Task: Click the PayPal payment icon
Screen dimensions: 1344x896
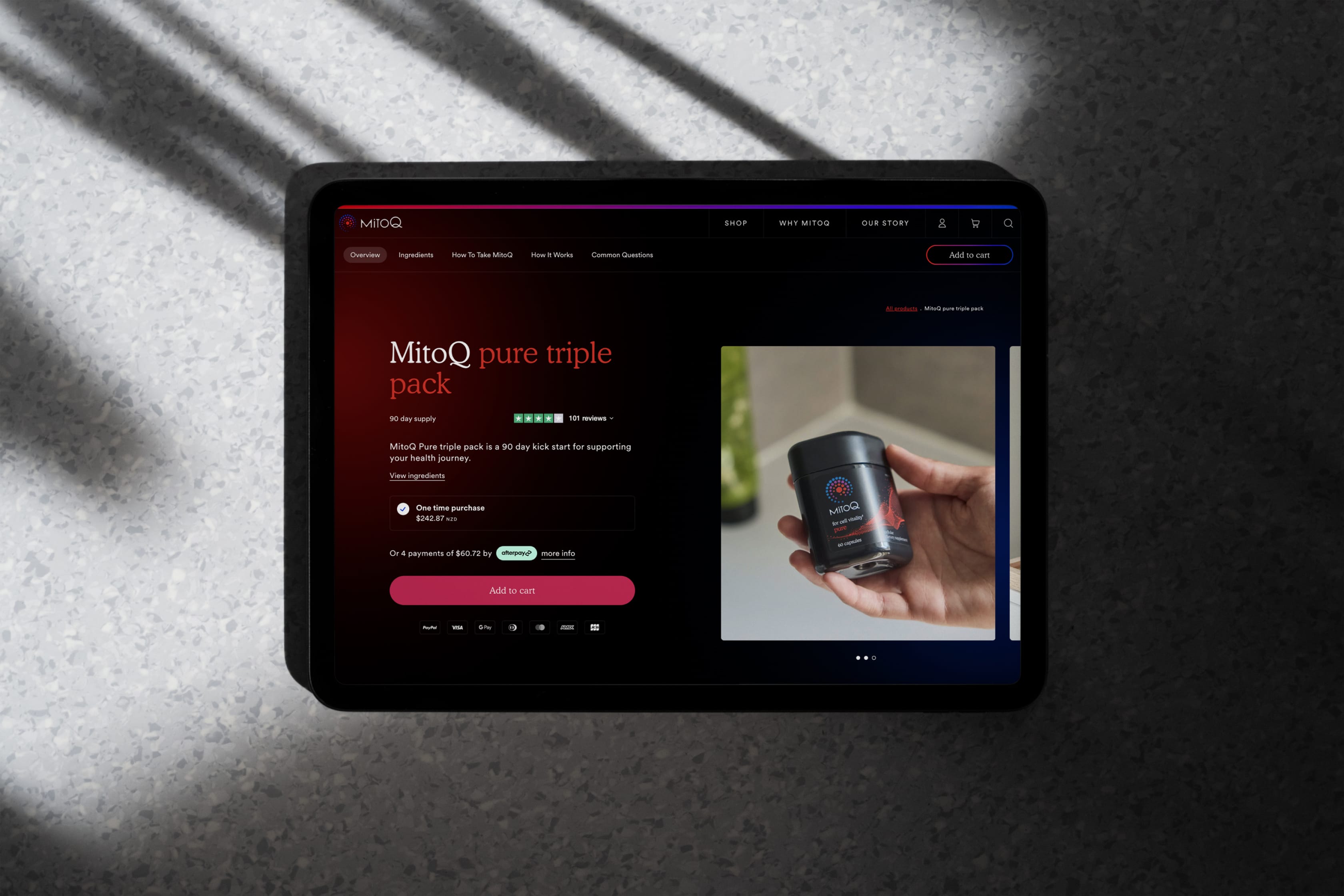Action: pos(427,627)
